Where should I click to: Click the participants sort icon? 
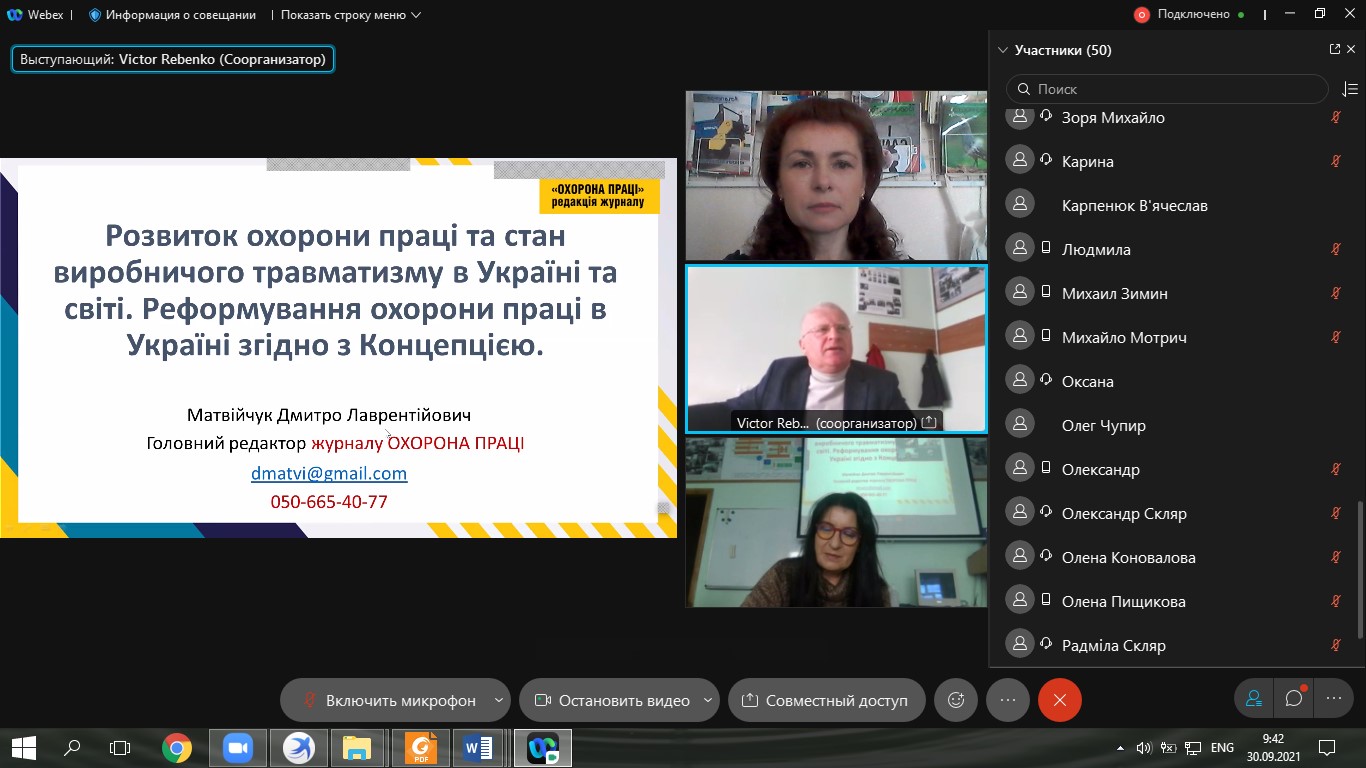pos(1349,89)
